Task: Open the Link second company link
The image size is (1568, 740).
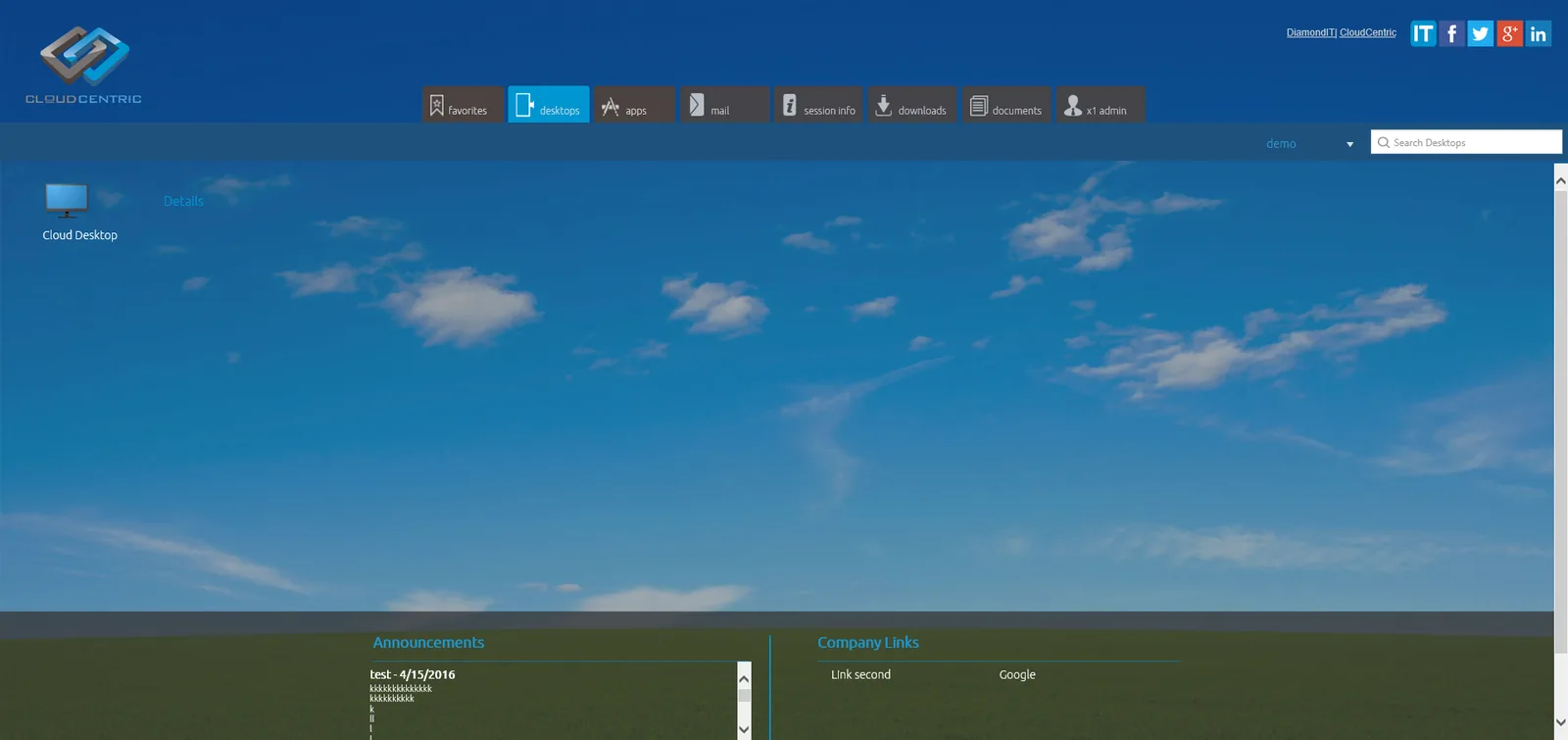Action: pyautogui.click(x=860, y=674)
